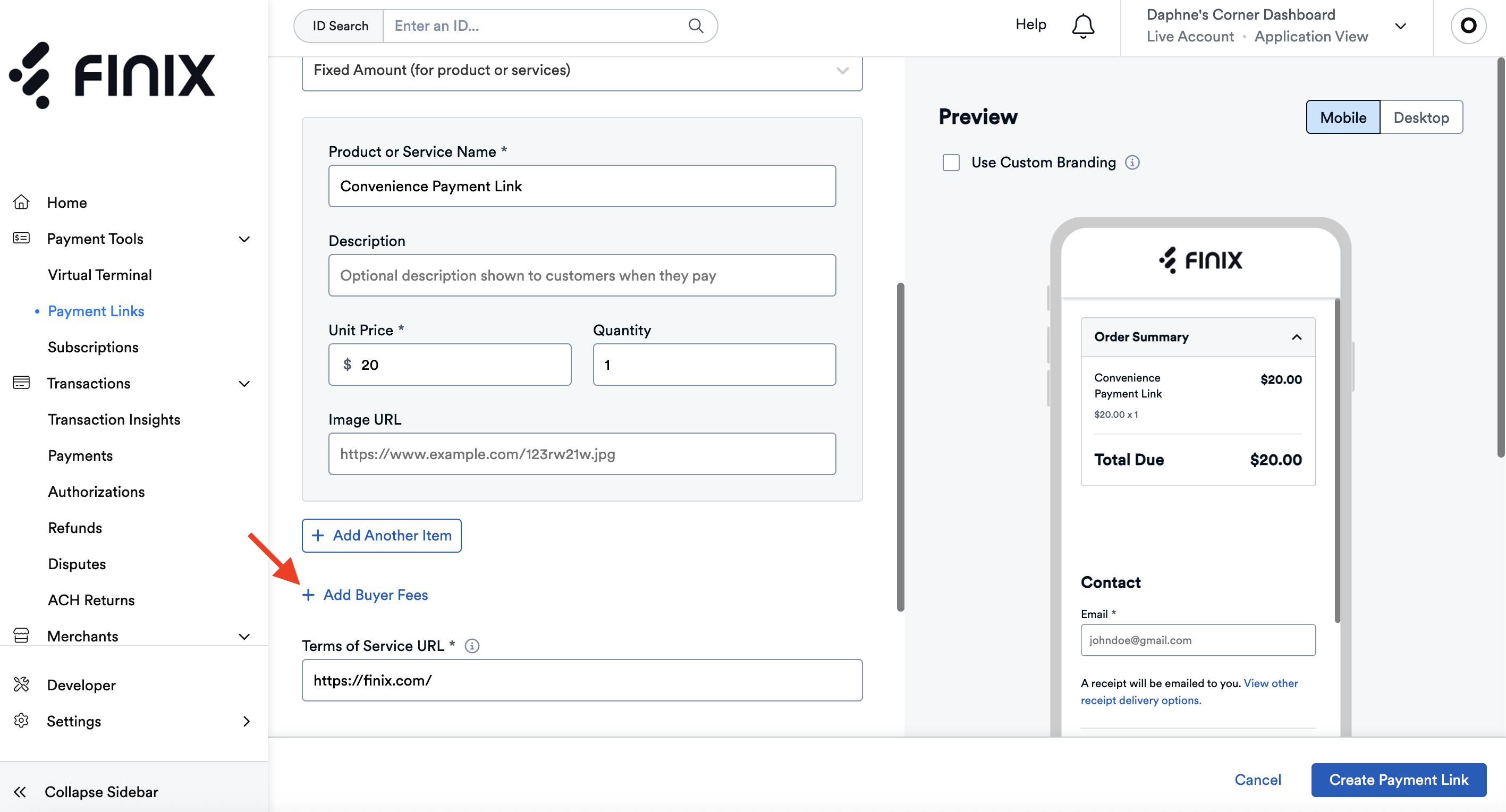
Task: Click the Settings gear icon
Action: (21, 720)
